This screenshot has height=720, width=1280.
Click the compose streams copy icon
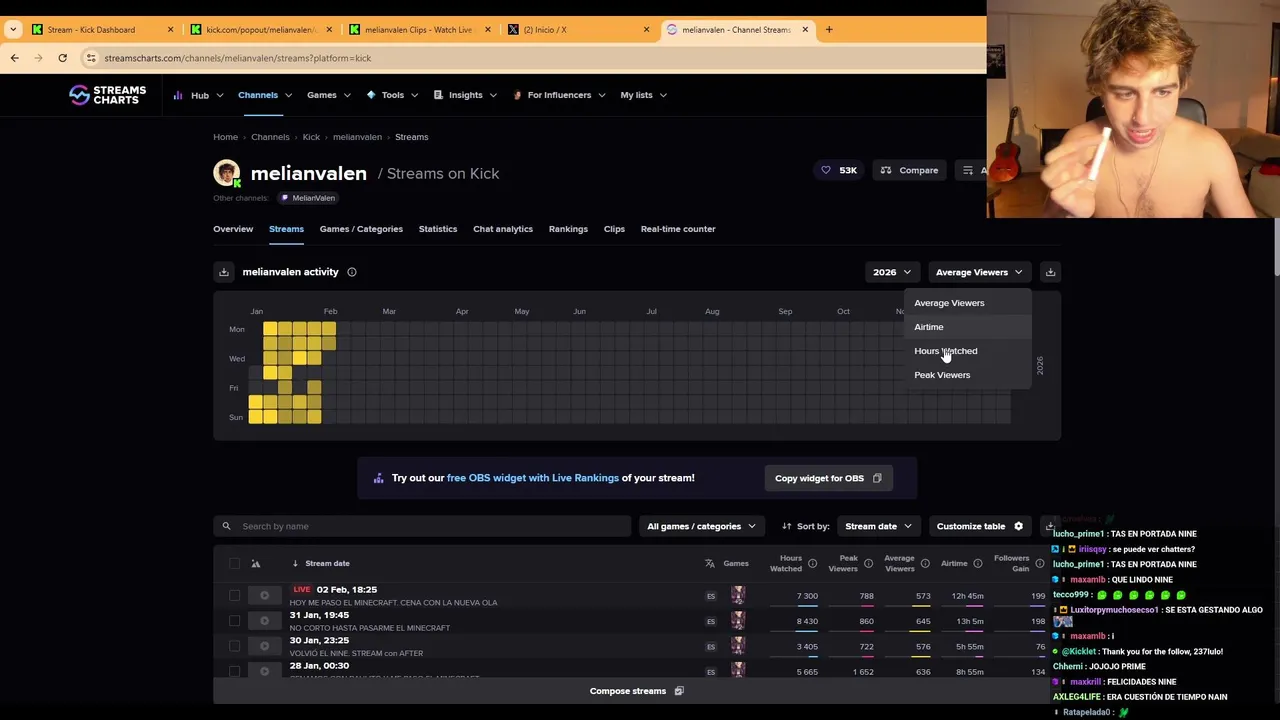click(x=679, y=691)
